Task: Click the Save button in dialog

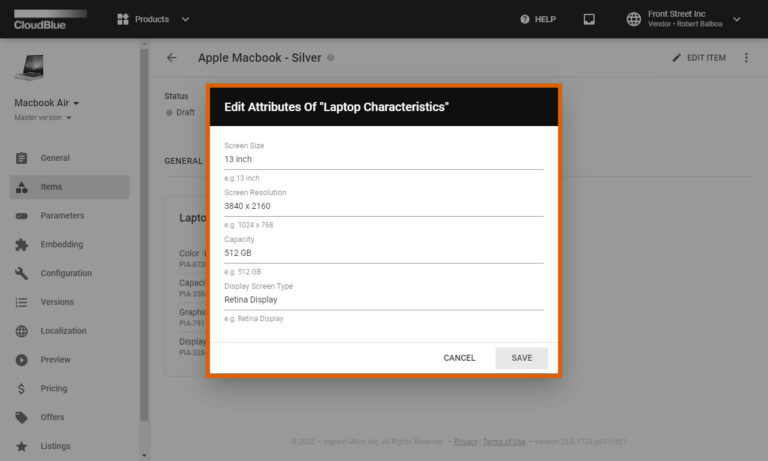Action: coord(521,358)
